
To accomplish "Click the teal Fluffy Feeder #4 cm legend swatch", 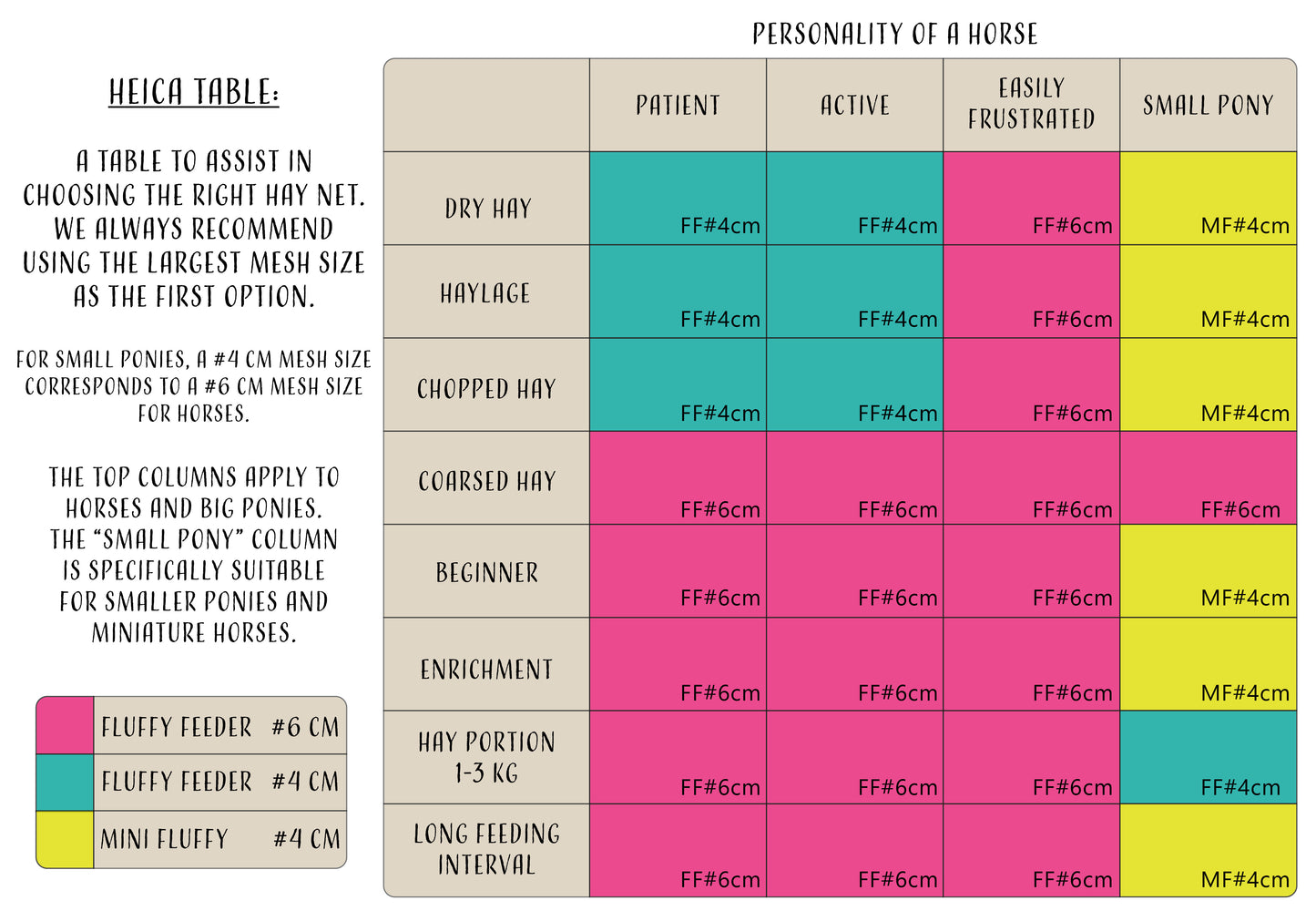I will (65, 782).
